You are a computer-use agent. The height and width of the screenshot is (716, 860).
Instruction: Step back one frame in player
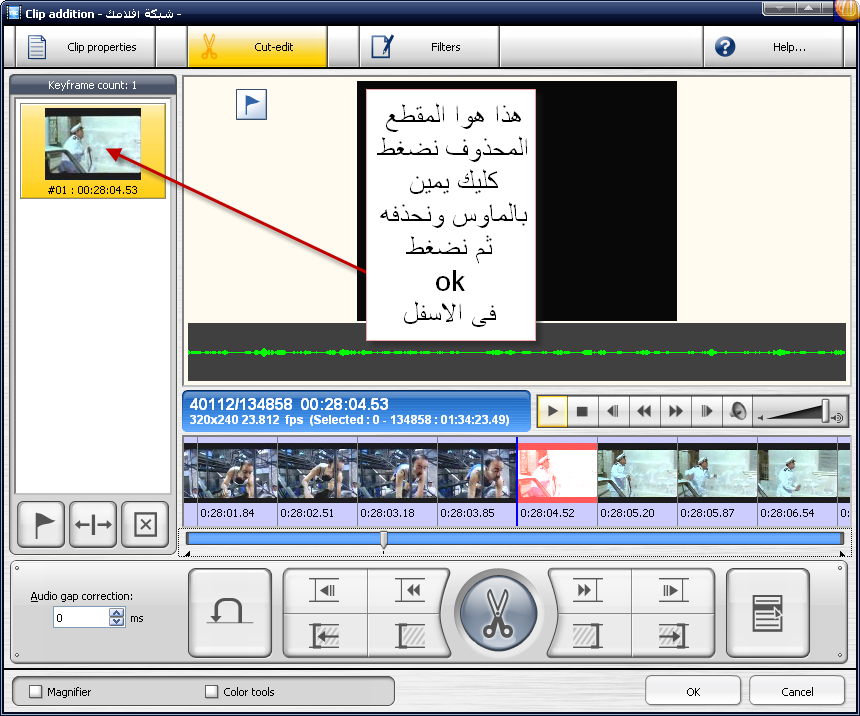(x=613, y=411)
